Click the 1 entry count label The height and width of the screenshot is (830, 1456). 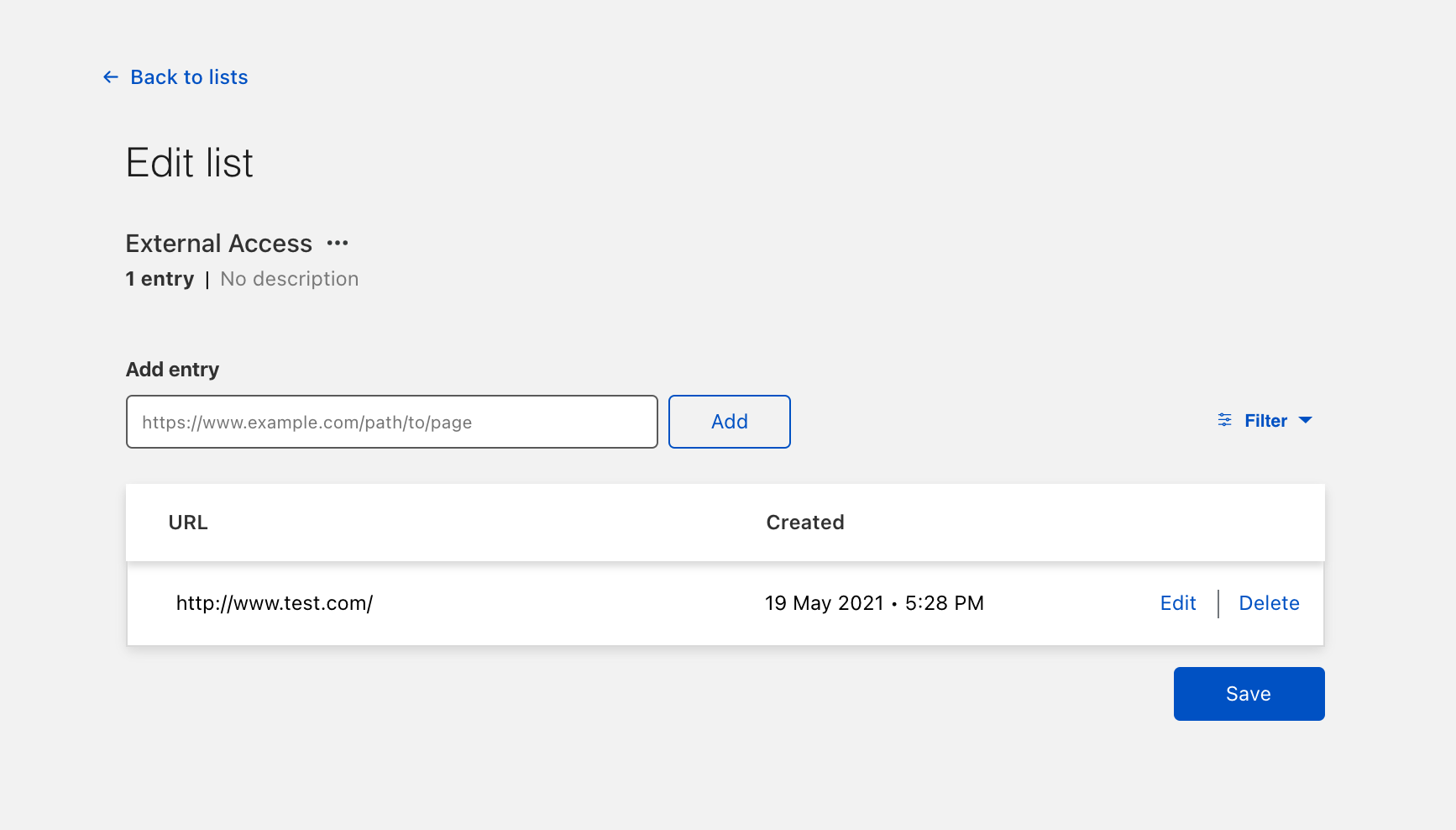(160, 278)
